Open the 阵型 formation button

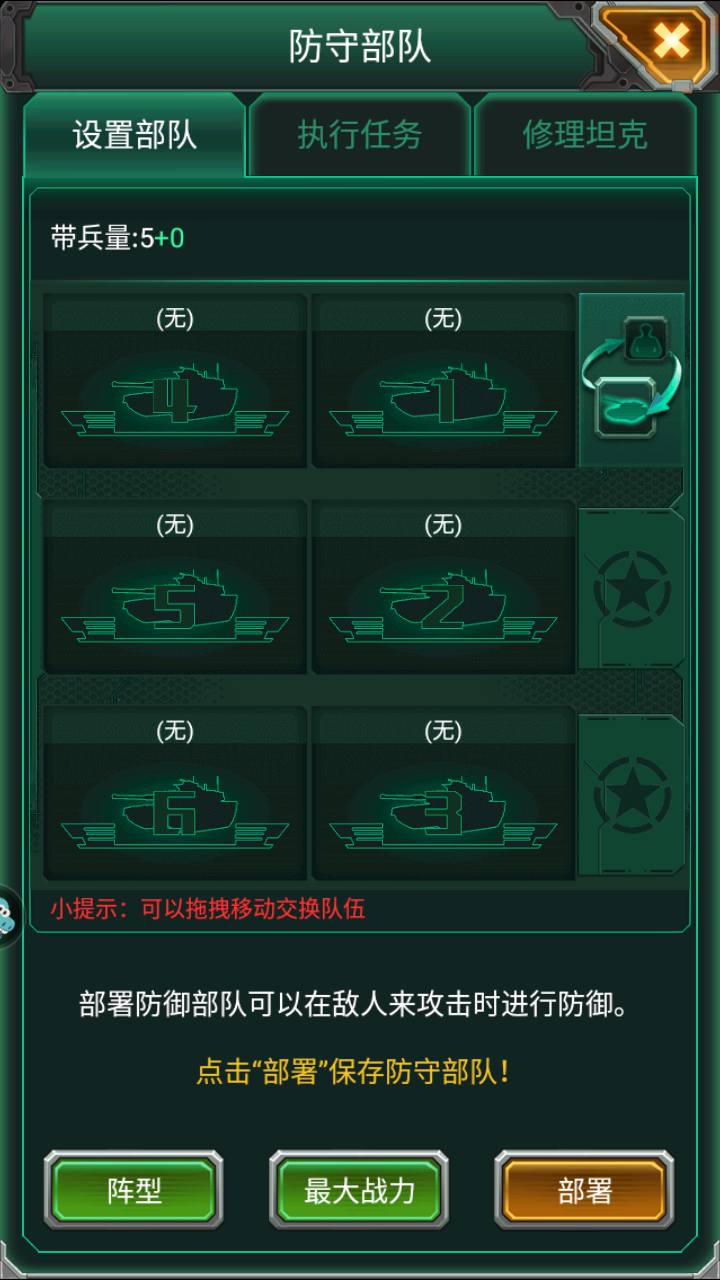point(134,1190)
